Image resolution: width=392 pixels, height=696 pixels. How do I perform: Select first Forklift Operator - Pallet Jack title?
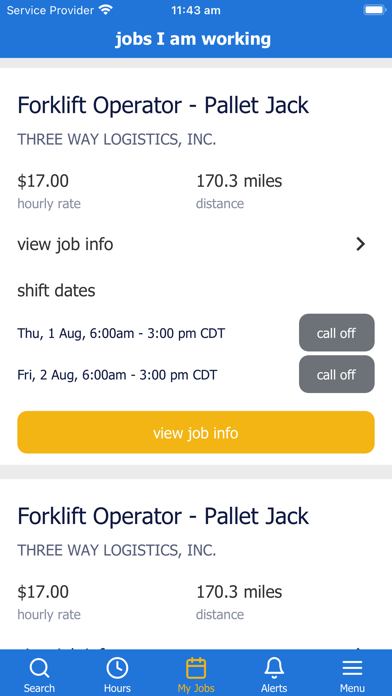163,106
